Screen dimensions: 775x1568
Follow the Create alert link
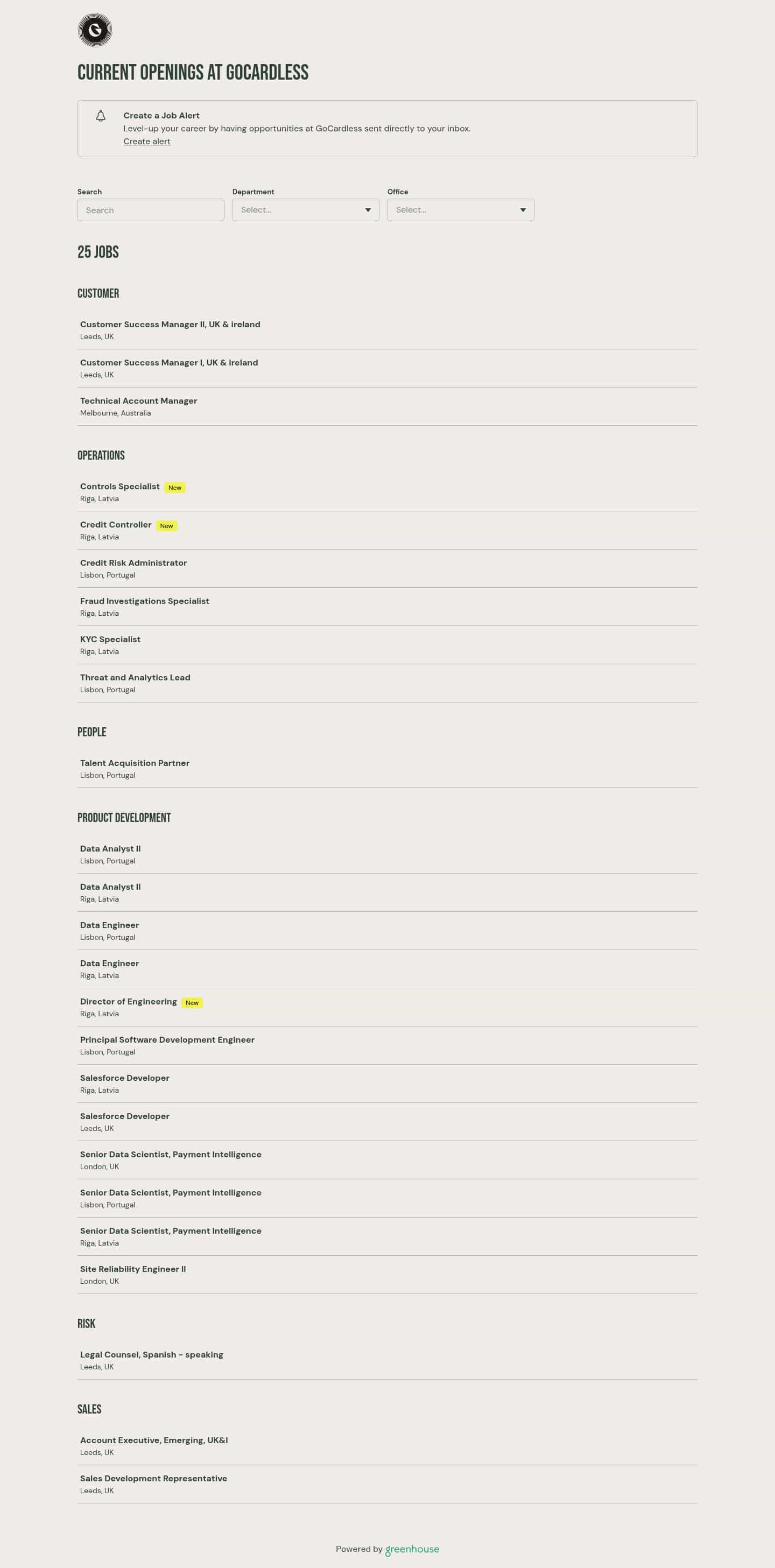147,141
